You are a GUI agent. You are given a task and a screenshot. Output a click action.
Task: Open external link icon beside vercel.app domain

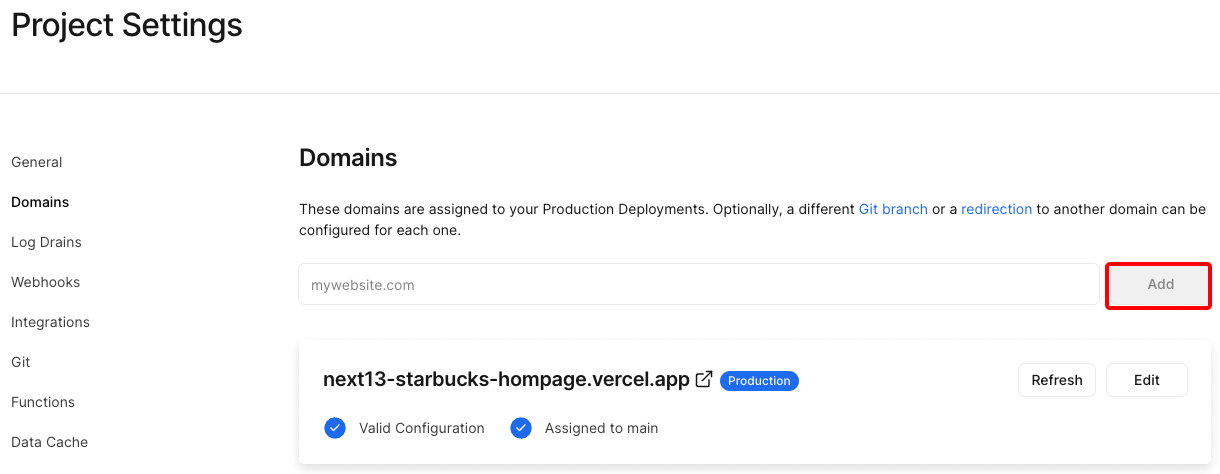pyautogui.click(x=704, y=380)
